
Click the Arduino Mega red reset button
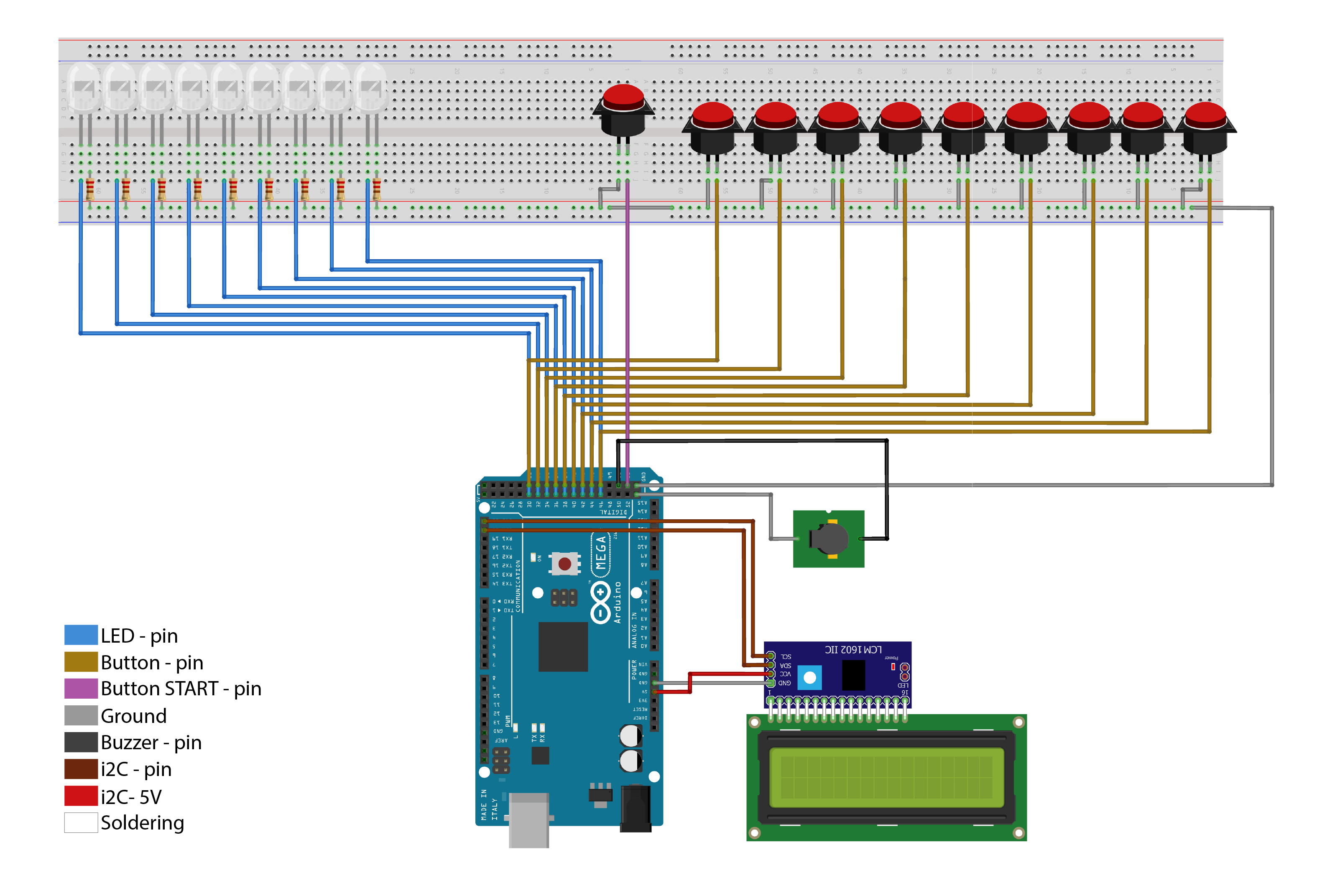click(x=564, y=563)
